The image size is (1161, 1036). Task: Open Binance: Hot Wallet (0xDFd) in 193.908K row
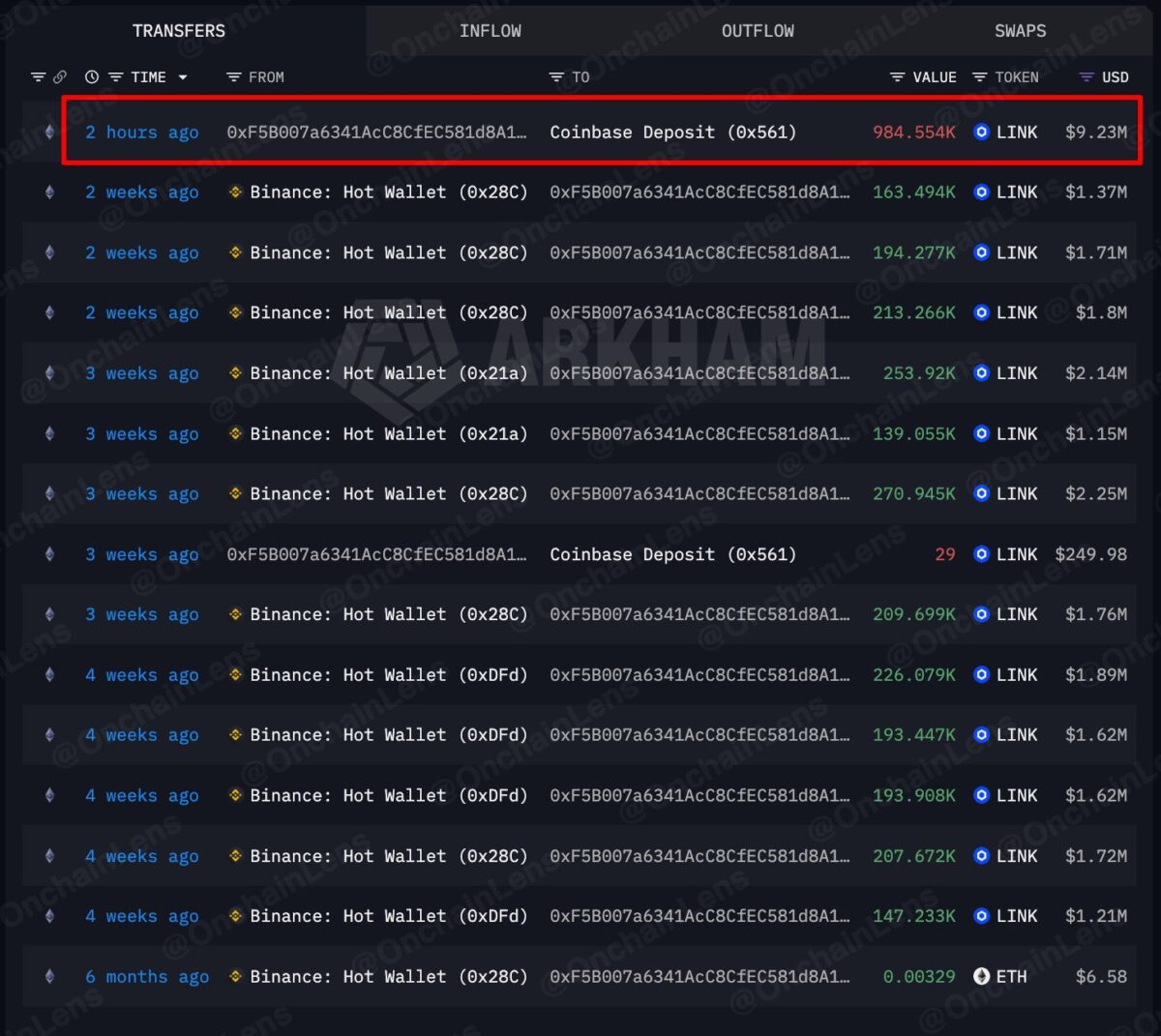(389, 796)
